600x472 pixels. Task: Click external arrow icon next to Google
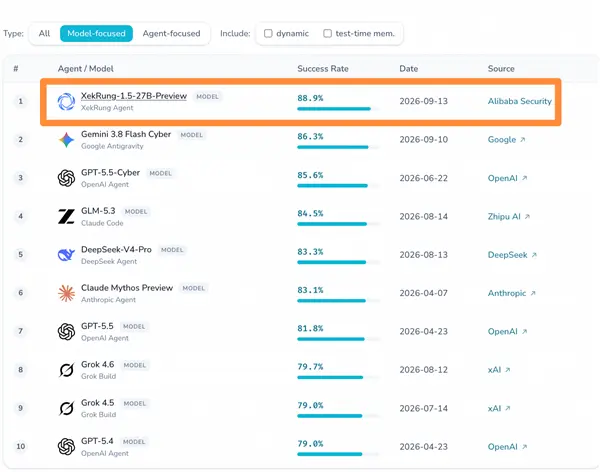pyautogui.click(x=523, y=140)
